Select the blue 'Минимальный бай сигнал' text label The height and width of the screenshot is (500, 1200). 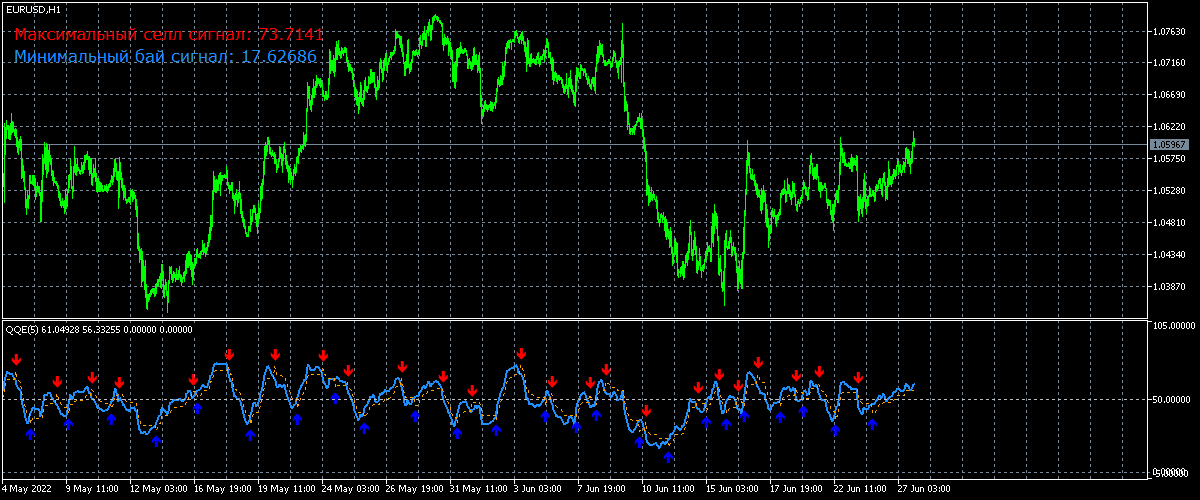point(166,57)
